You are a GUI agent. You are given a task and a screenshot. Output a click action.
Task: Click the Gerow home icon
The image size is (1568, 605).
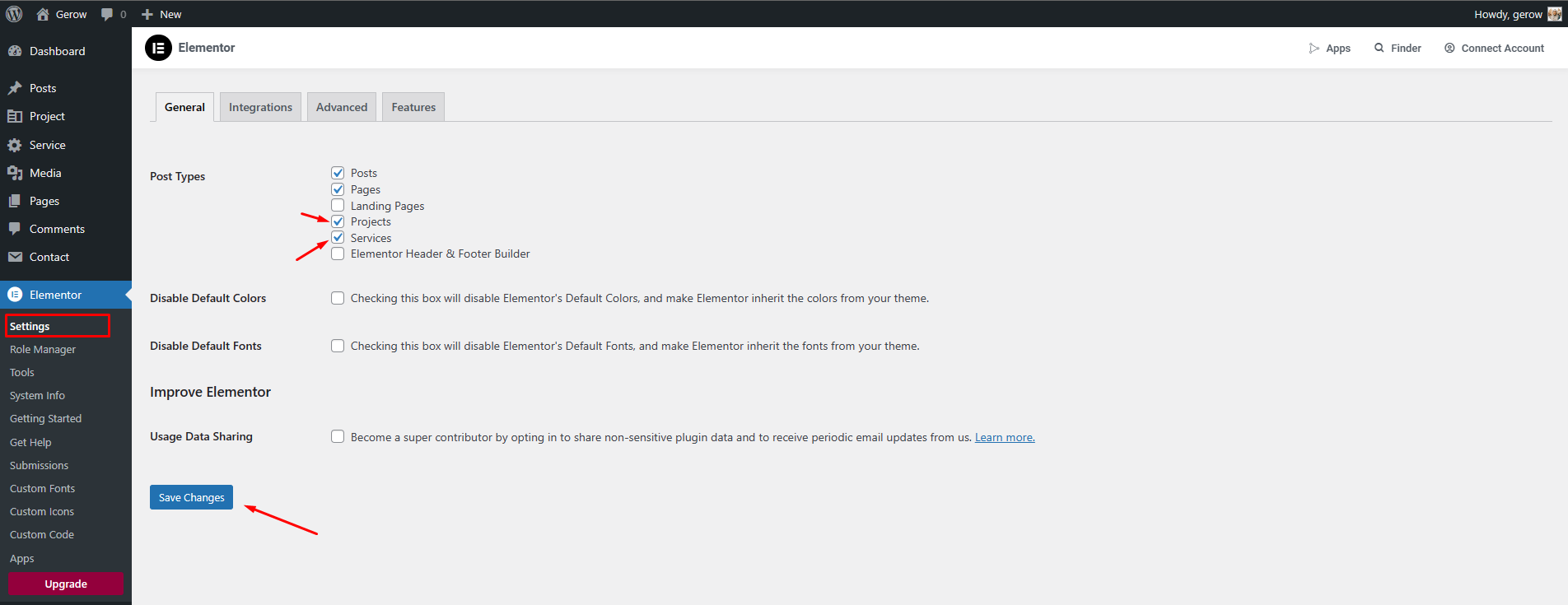pyautogui.click(x=43, y=14)
